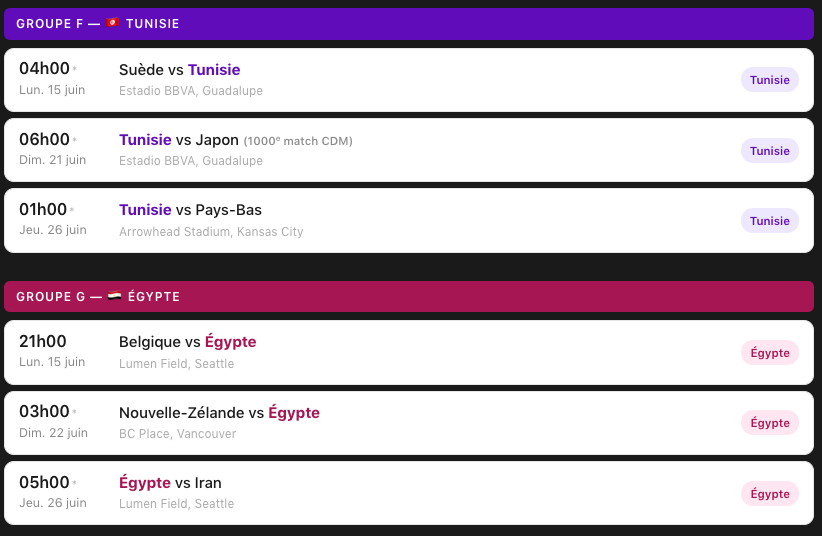This screenshot has width=822, height=536.
Task: Click Égypte tag on Belgique vs Égypte match
Action: pyautogui.click(x=769, y=353)
